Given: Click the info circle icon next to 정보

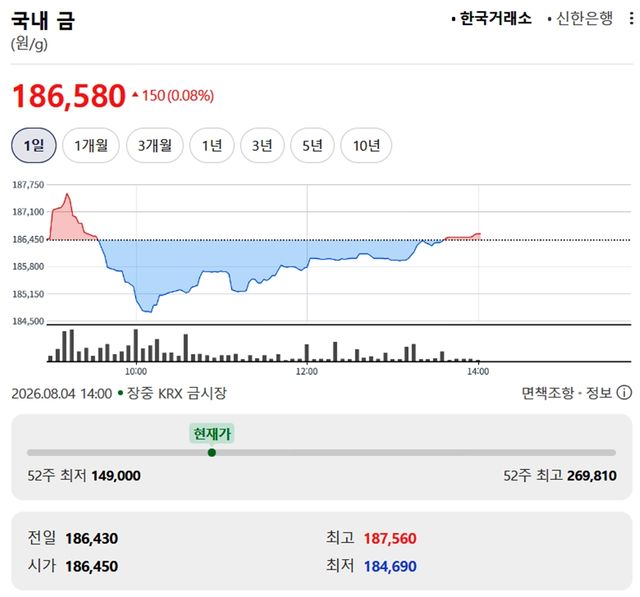Looking at the screenshot, I should coord(624,393).
